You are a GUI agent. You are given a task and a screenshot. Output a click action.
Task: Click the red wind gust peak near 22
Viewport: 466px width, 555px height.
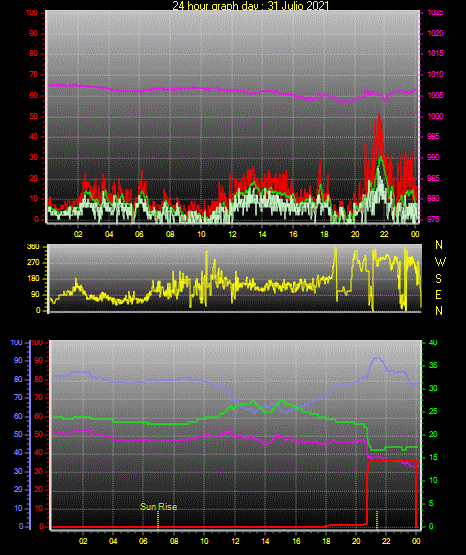[x=379, y=115]
